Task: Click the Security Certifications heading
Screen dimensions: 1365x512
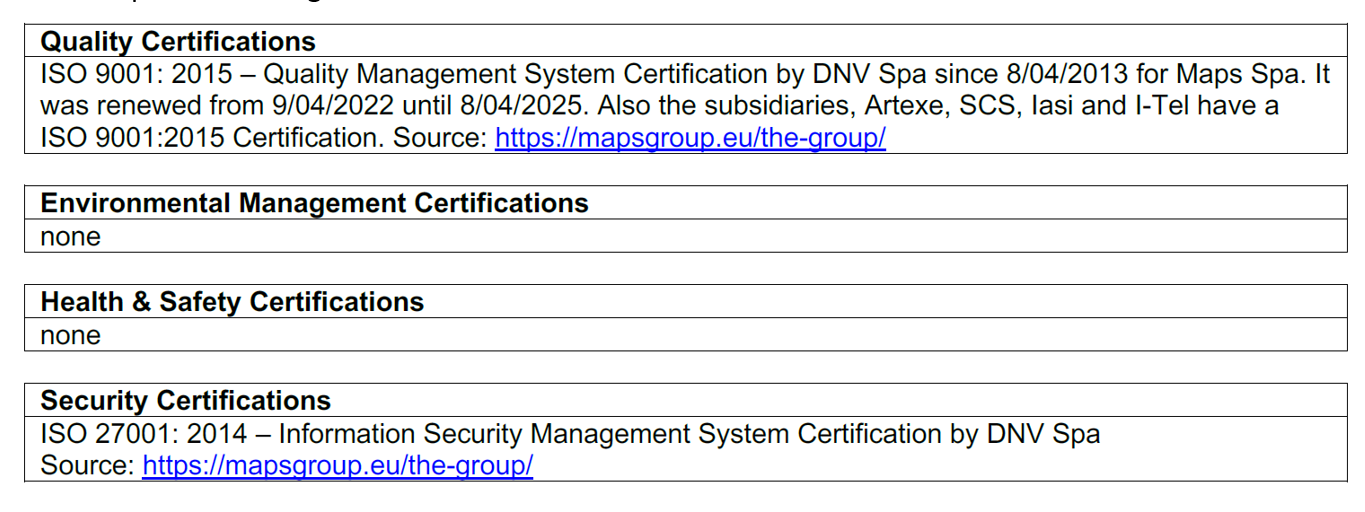Action: point(185,401)
